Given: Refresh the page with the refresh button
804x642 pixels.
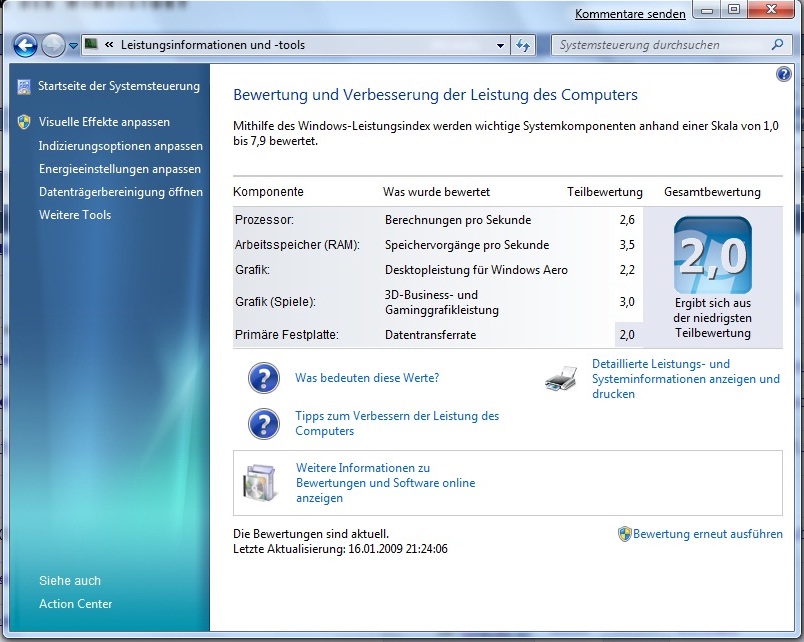Looking at the screenshot, I should pyautogui.click(x=523, y=46).
